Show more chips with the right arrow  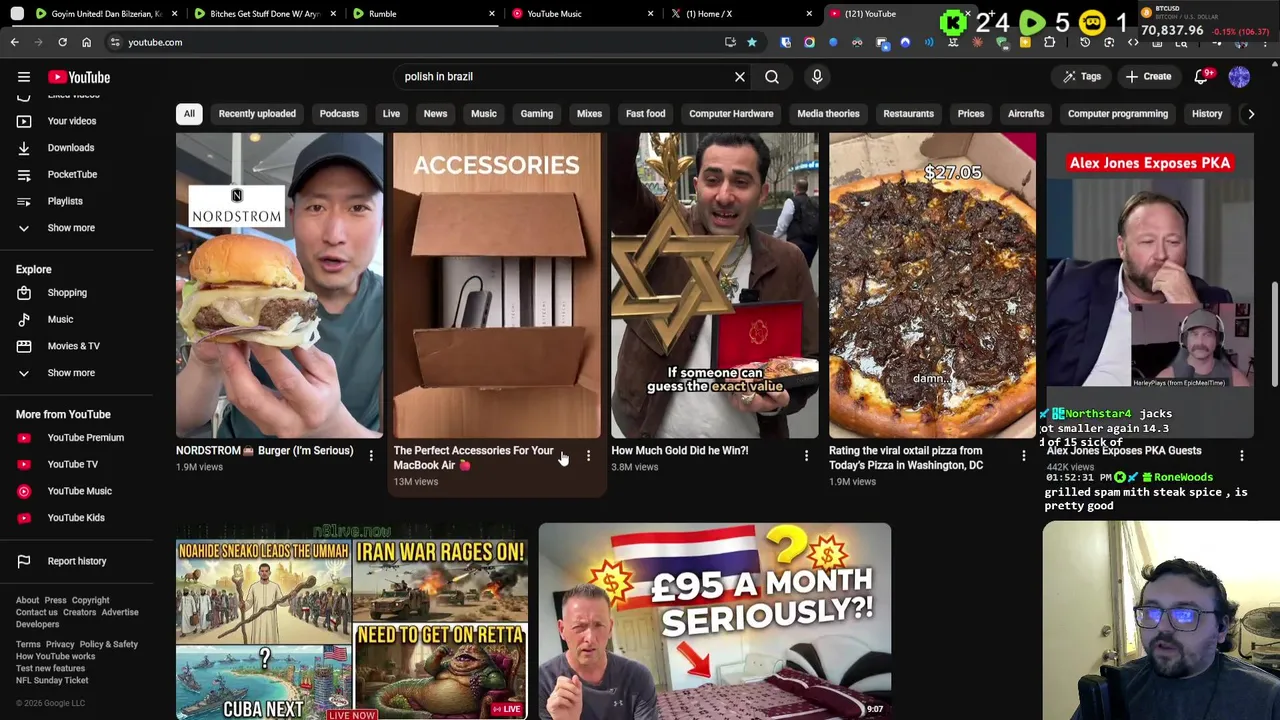[x=1250, y=114]
